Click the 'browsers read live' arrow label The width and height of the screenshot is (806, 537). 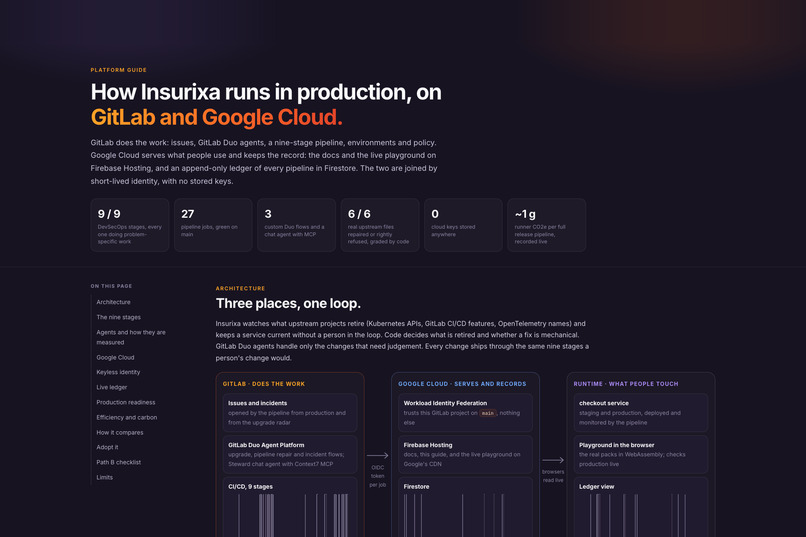553,476
